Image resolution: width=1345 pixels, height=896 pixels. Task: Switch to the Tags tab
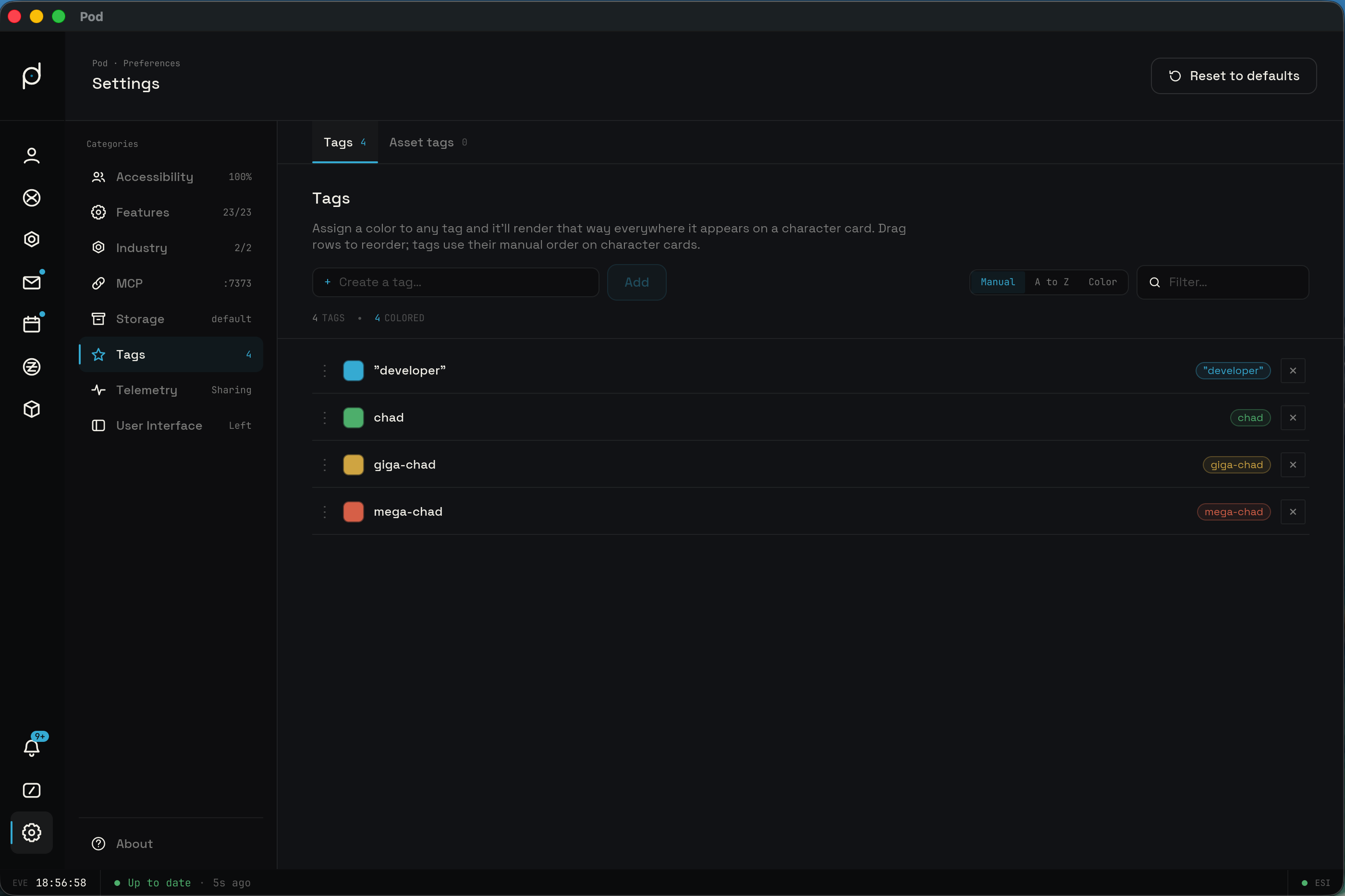coord(345,142)
